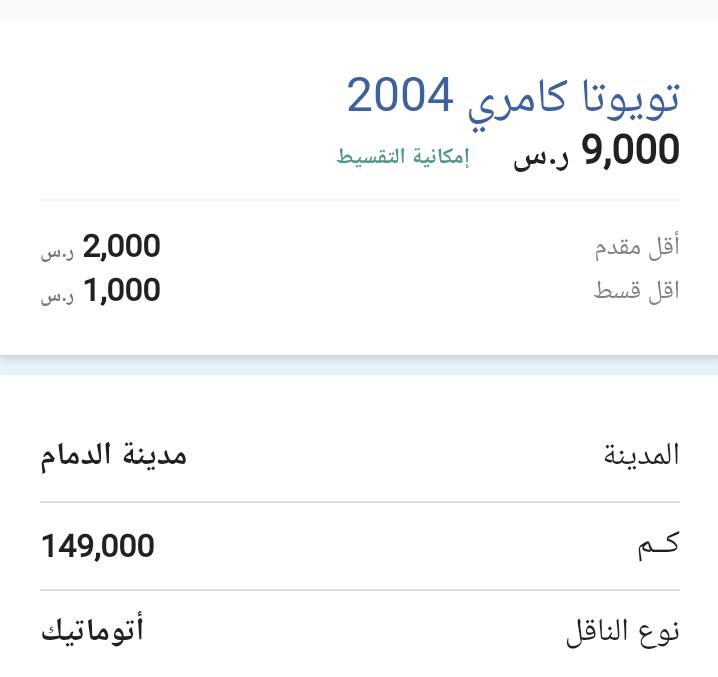Viewport: 718px width, 677px height.
Task: Select the 9,000 ر.س price text
Action: tap(596, 151)
